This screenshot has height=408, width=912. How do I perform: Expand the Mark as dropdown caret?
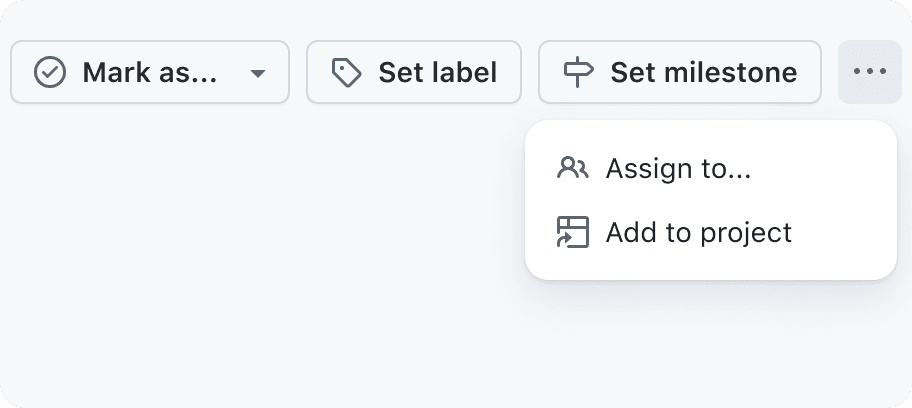pos(258,73)
